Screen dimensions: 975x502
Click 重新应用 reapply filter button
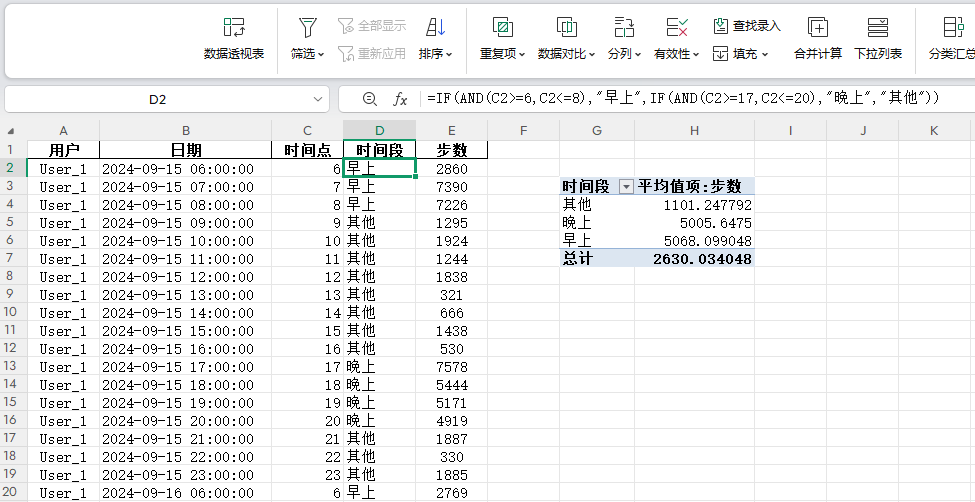(372, 53)
